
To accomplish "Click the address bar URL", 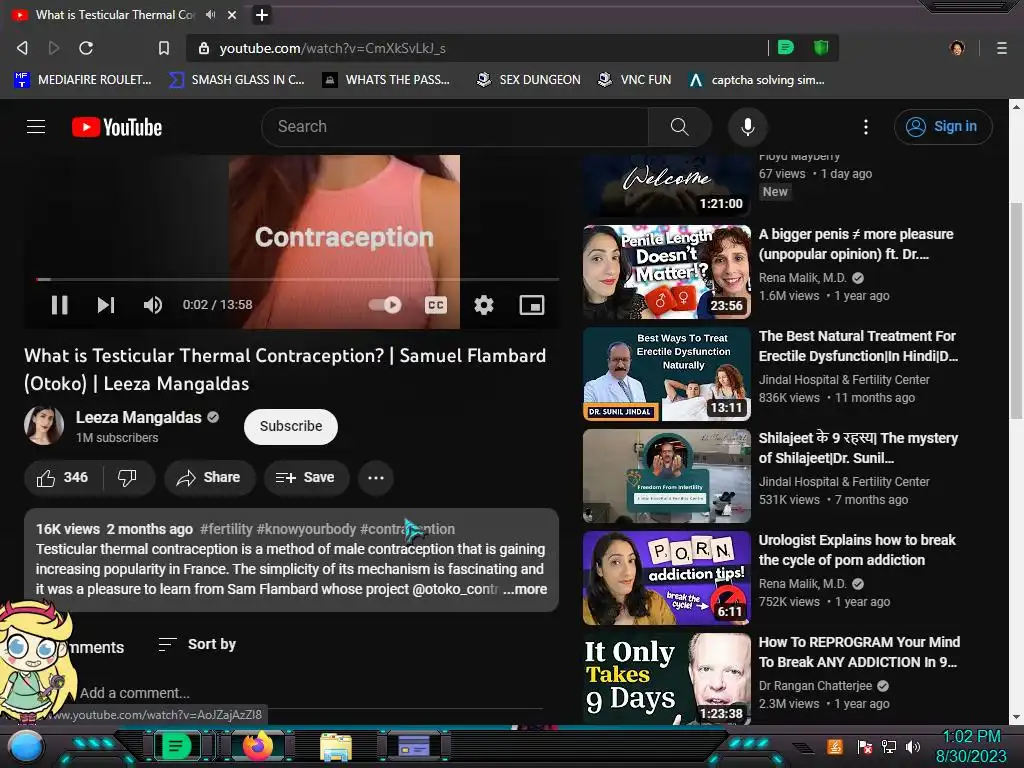I will (x=332, y=48).
